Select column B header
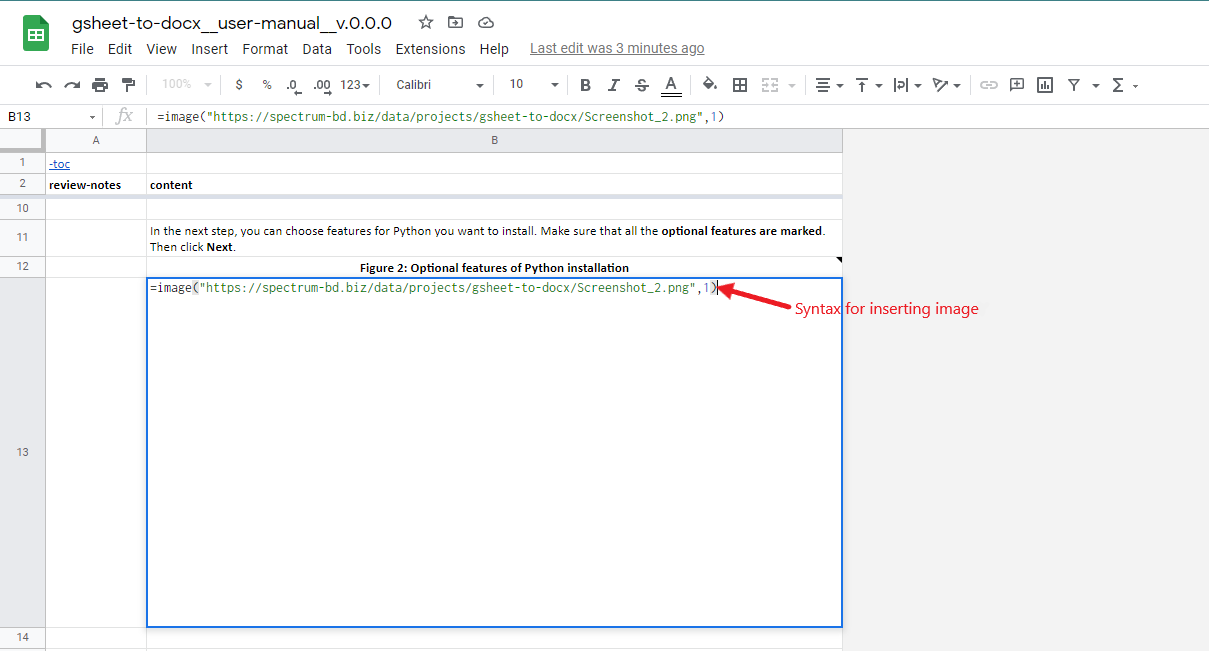Screen dimensions: 1209x651 494,141
